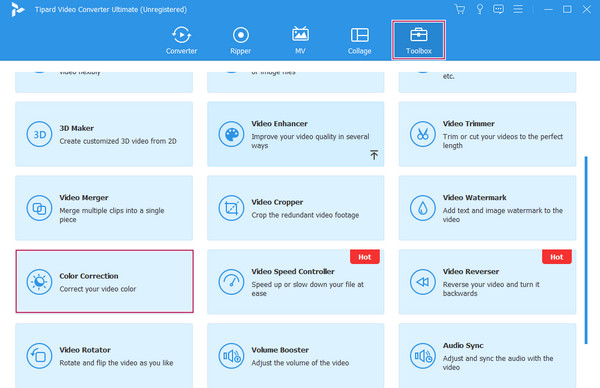Click the Tipard app logo
Image resolution: width=600 pixels, height=388 pixels.
pyautogui.click(x=17, y=10)
